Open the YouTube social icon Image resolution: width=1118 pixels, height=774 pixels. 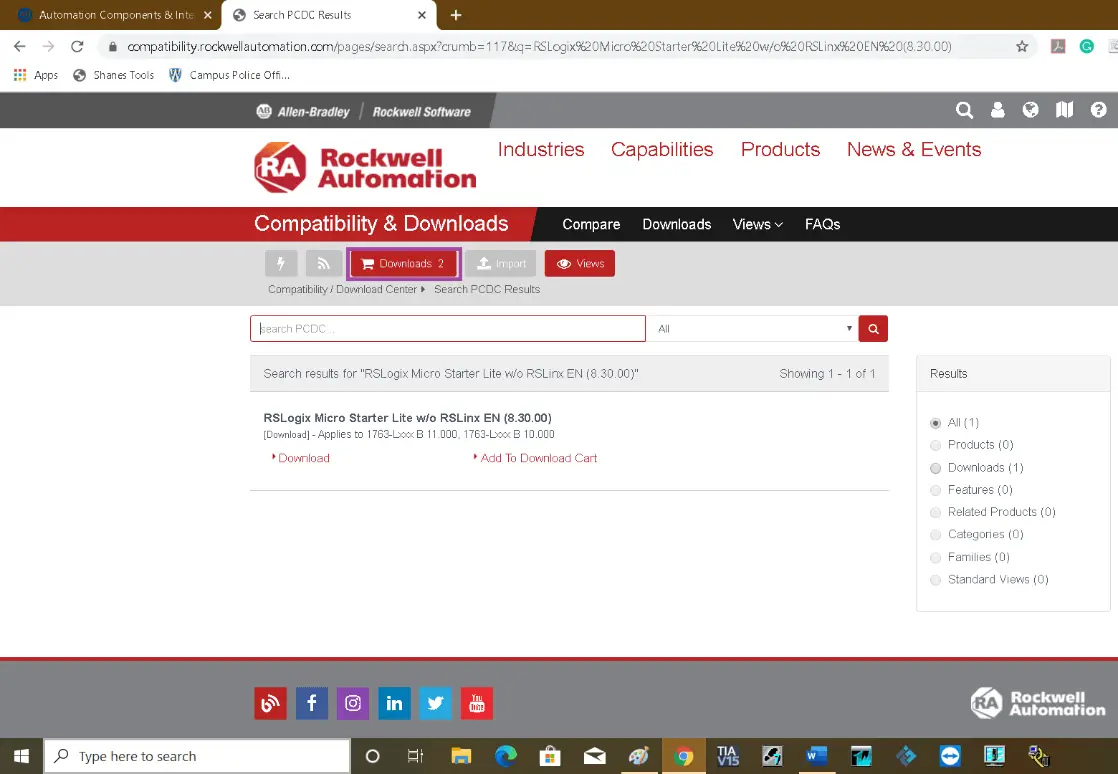coord(476,703)
